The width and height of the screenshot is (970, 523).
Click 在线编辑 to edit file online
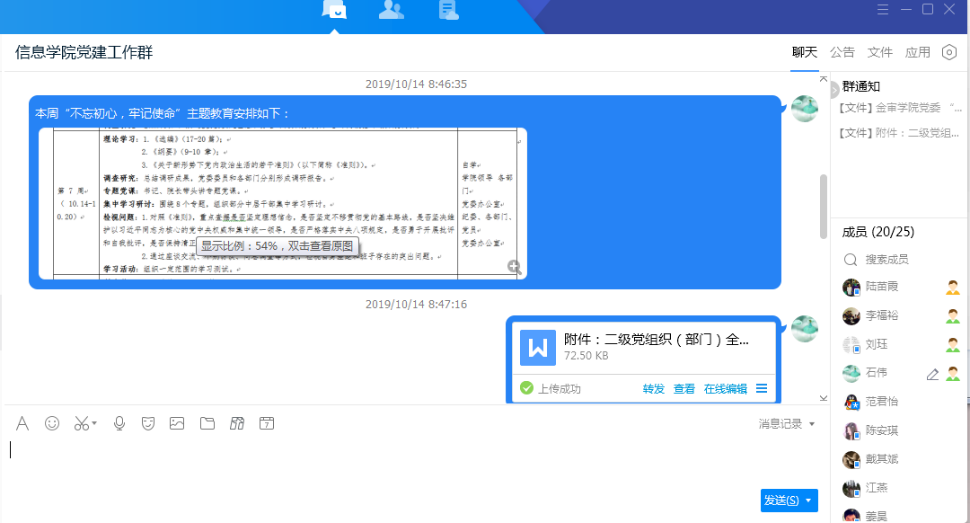(725, 389)
